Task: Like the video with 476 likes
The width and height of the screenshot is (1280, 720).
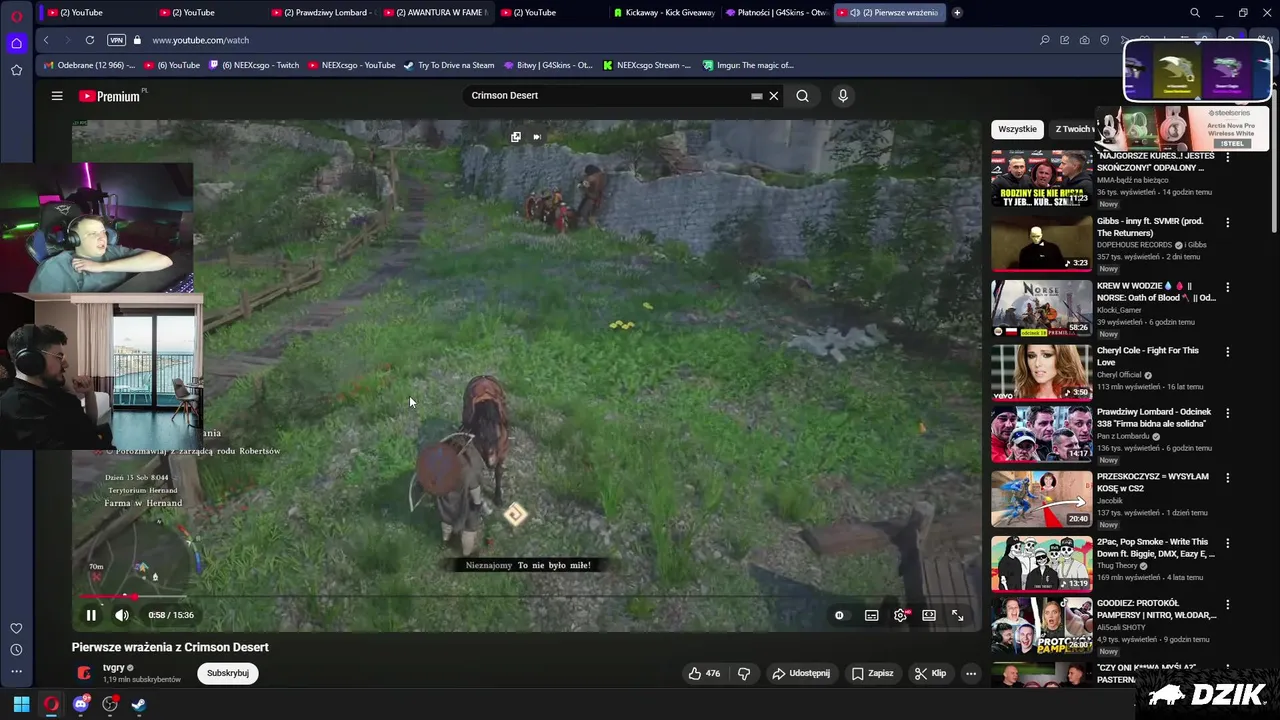Action: point(704,673)
